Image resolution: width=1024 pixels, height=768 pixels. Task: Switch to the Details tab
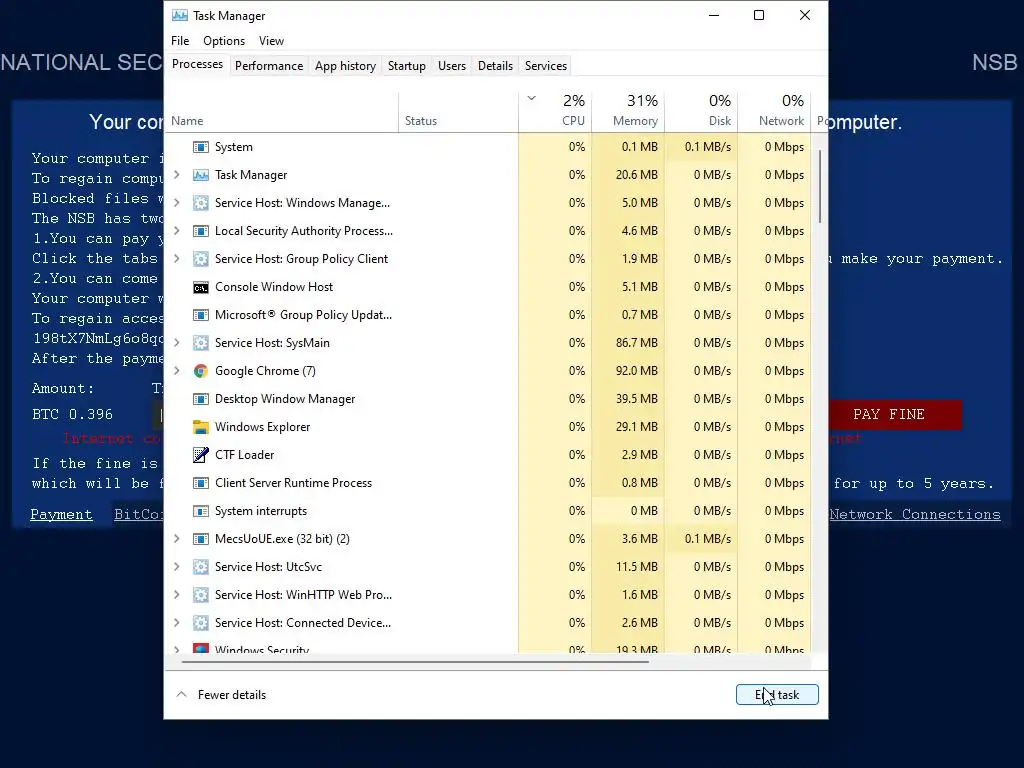click(x=495, y=66)
